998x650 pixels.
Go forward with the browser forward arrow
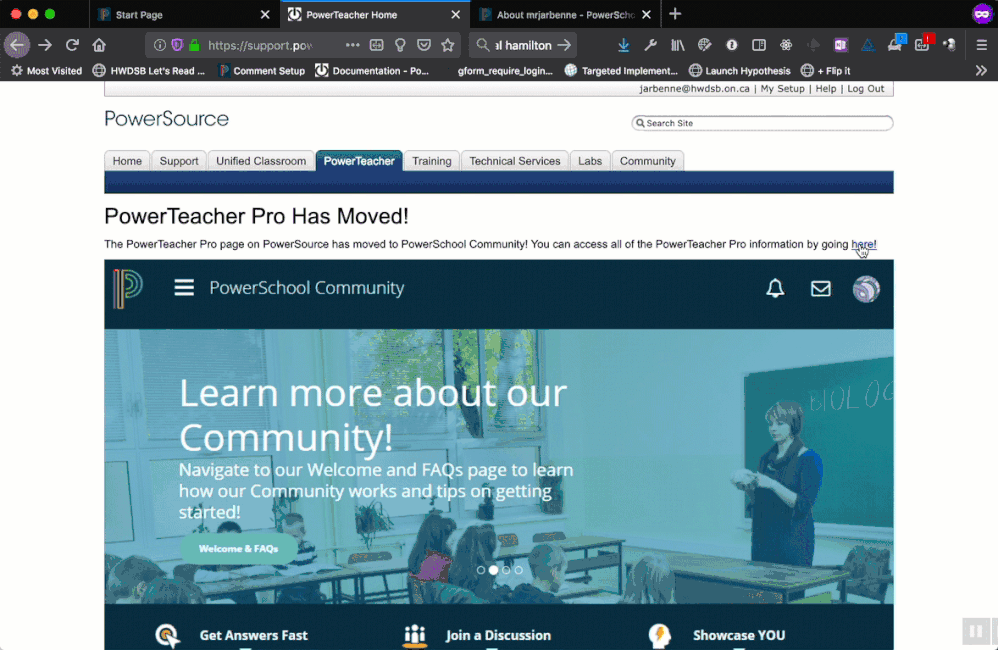pos(45,45)
